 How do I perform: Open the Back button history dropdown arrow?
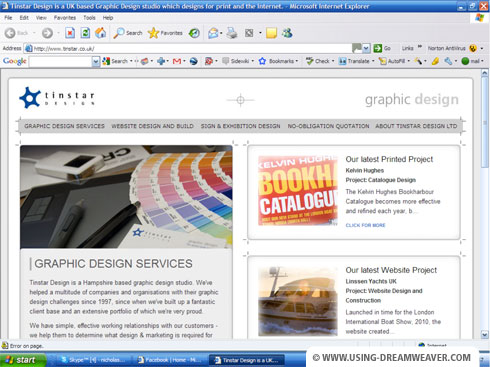coord(34,33)
